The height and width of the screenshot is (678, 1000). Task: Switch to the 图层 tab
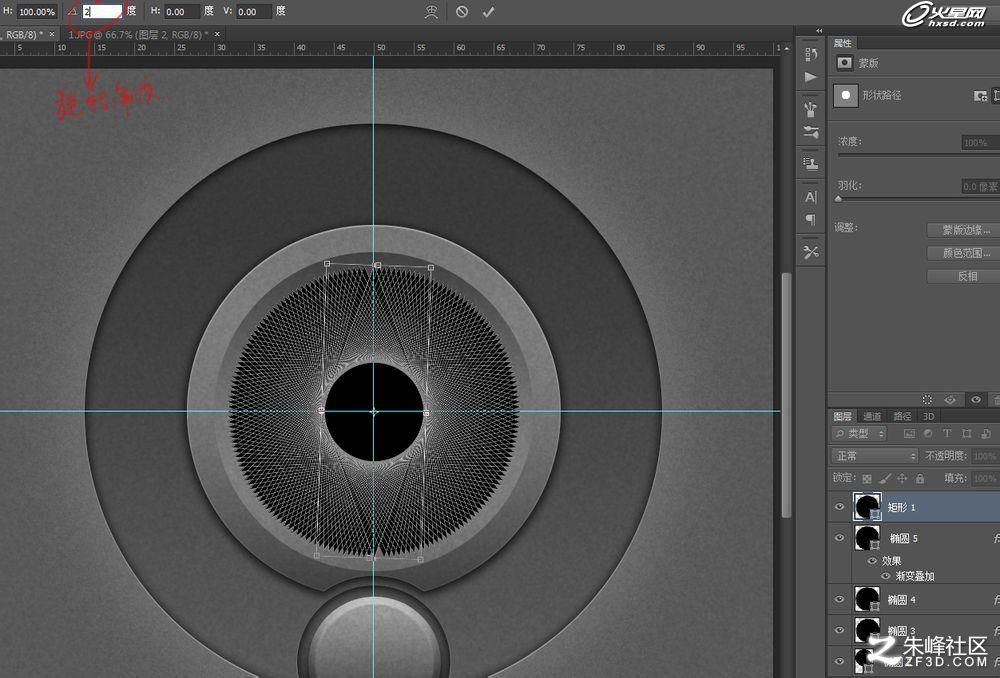click(842, 416)
